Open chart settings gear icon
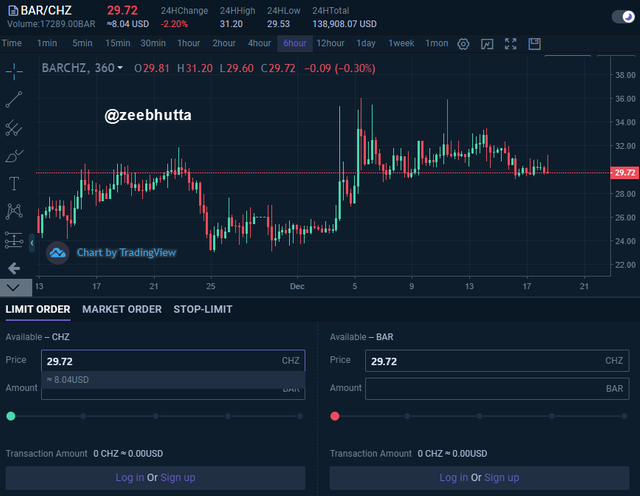This screenshot has height=496, width=640. click(x=463, y=44)
